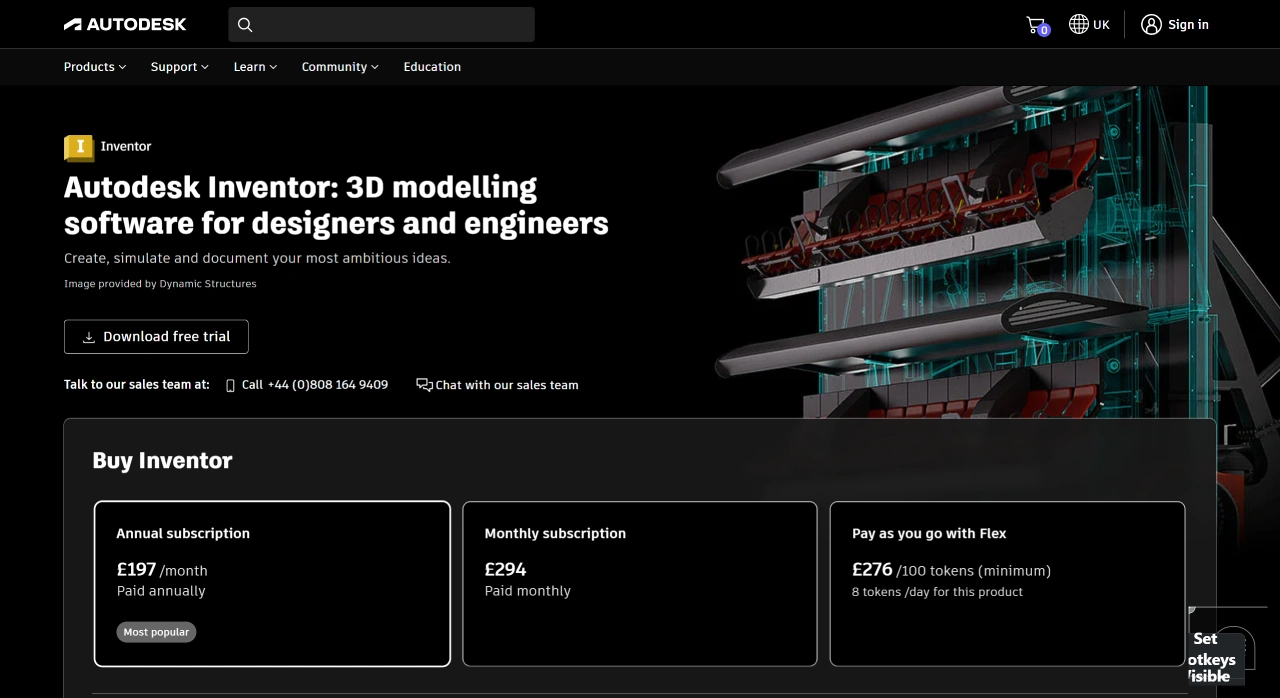
Task: Click the yellow Inventor product icon
Action: point(79,147)
